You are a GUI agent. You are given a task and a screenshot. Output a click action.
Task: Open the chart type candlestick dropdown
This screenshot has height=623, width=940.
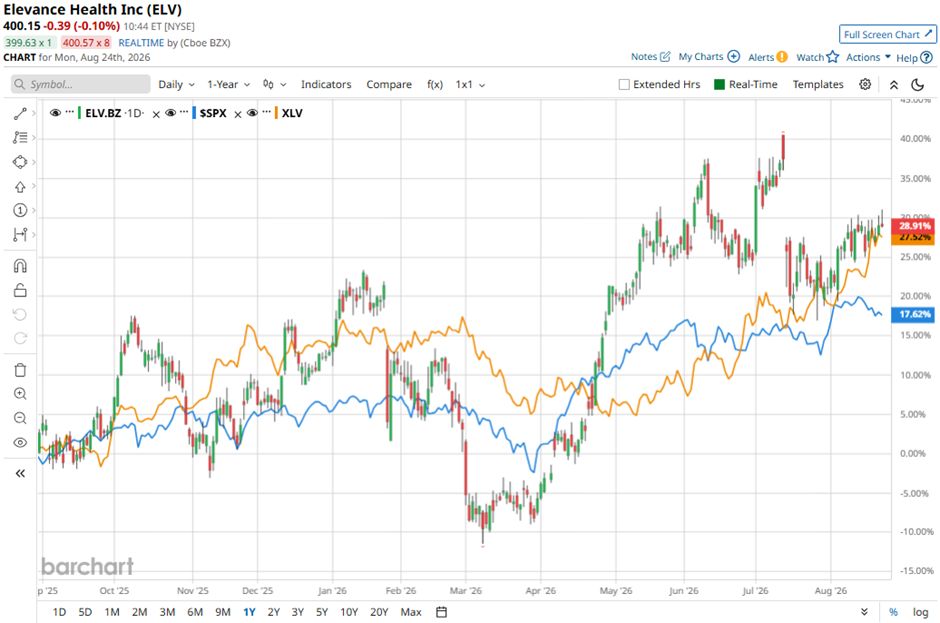[275, 85]
